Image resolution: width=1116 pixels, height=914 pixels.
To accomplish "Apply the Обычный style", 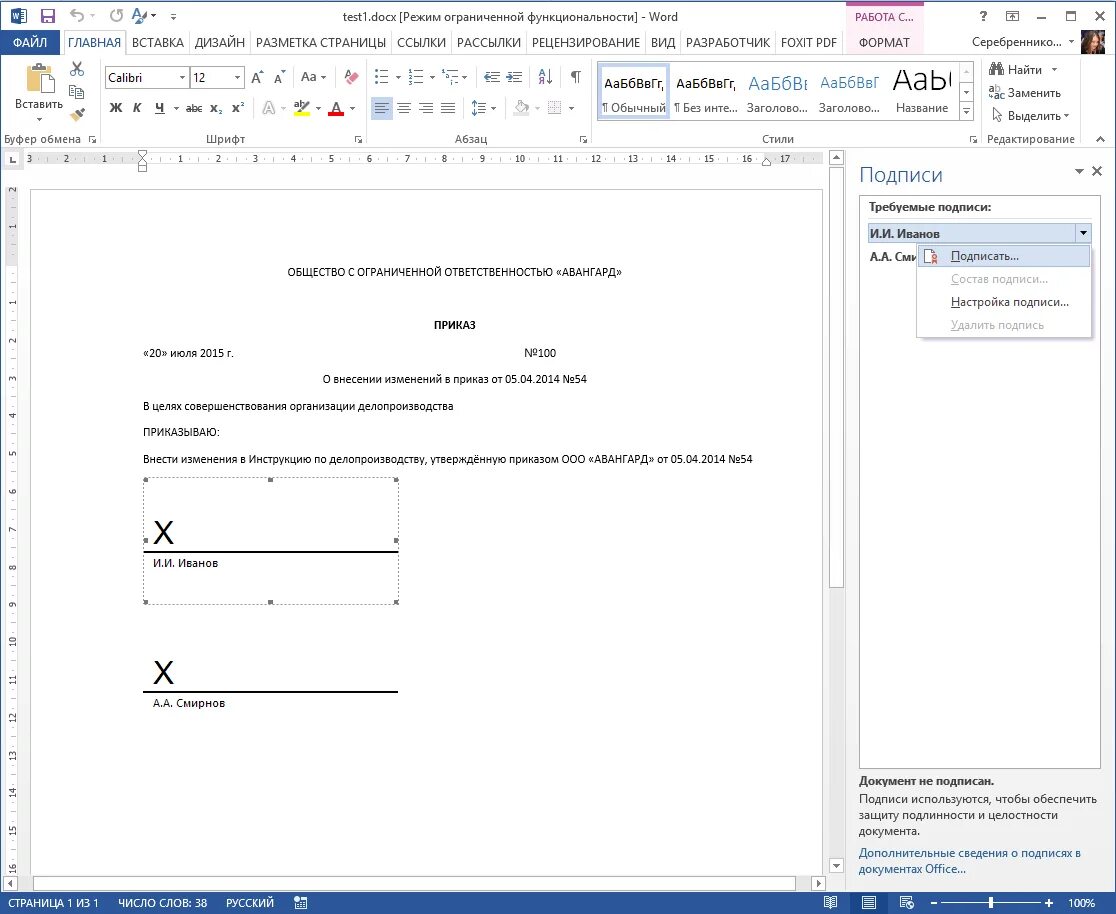I will (633, 93).
